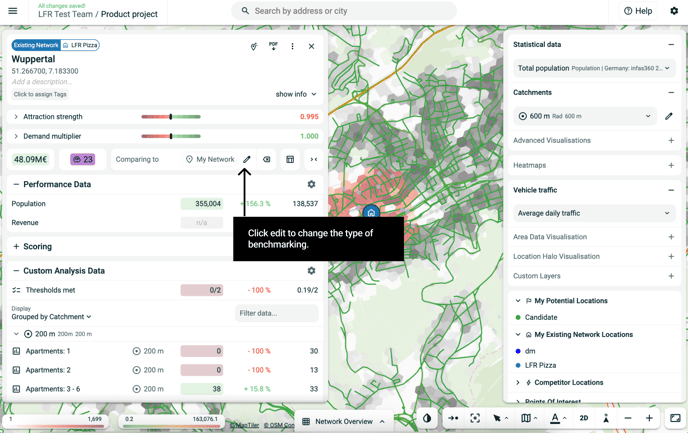The image size is (688, 433).
Task: Open the Network Overview panel
Action: 344,422
